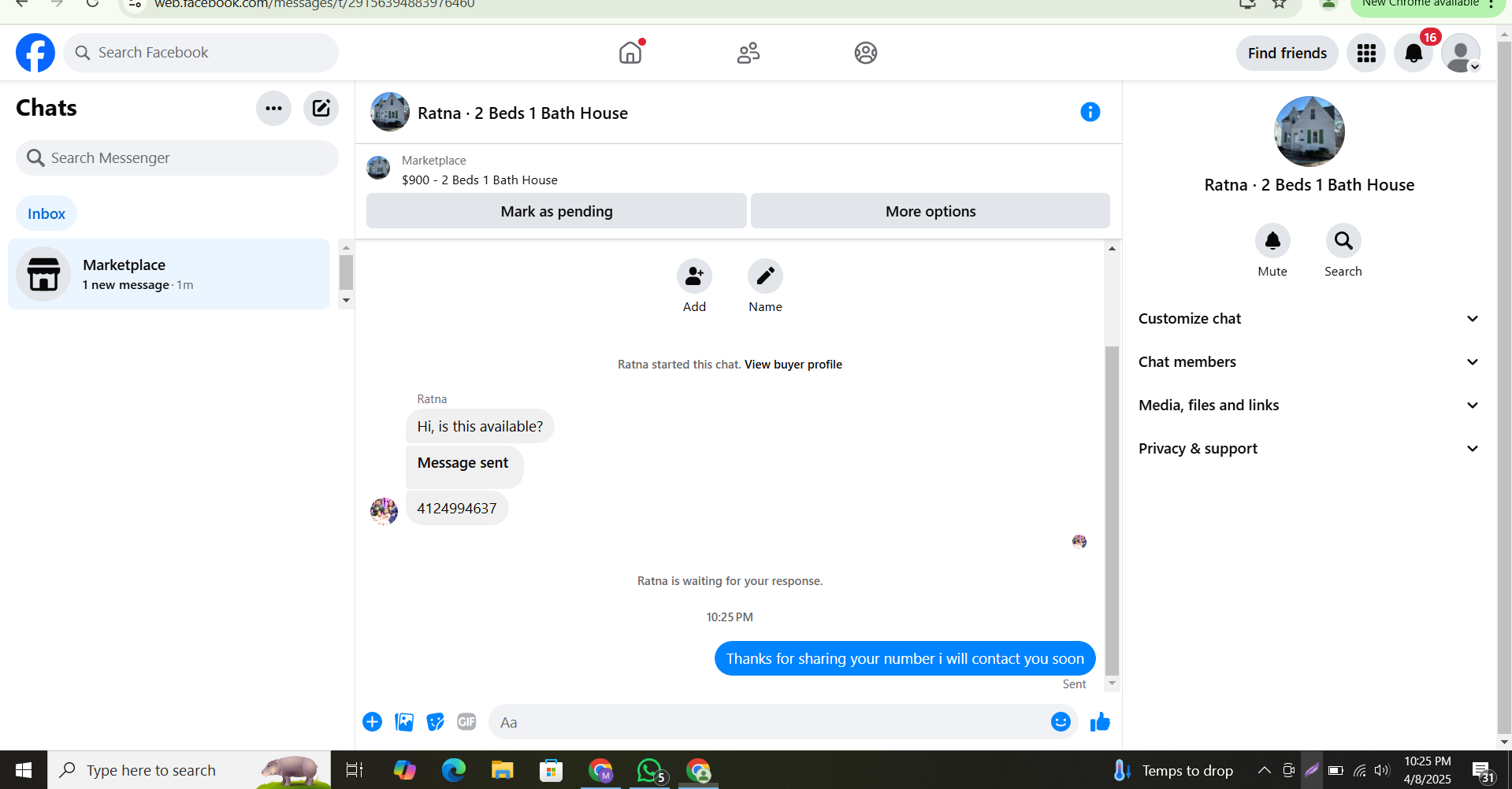Click the Search Facebook field

click(201, 53)
